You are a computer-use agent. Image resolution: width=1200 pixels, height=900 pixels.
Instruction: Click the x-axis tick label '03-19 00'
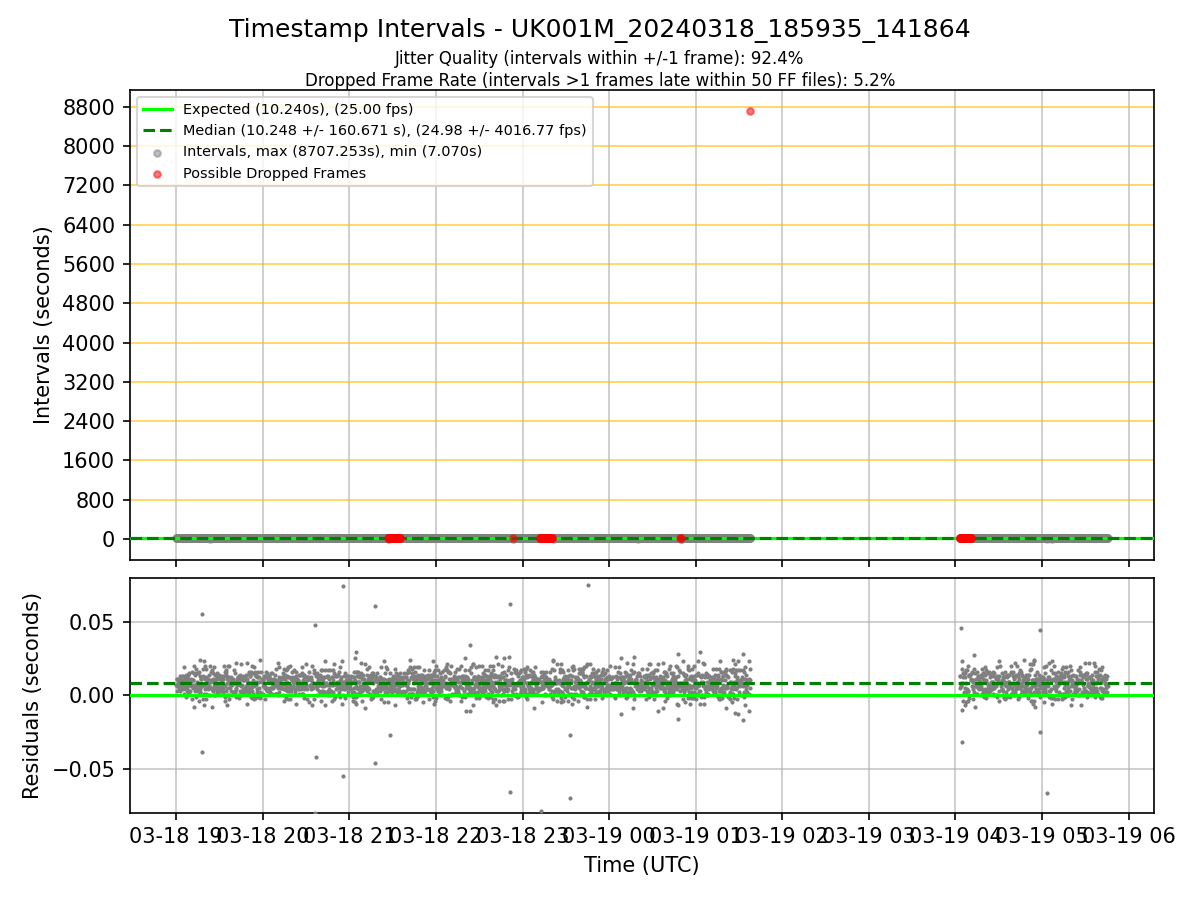coord(609,836)
